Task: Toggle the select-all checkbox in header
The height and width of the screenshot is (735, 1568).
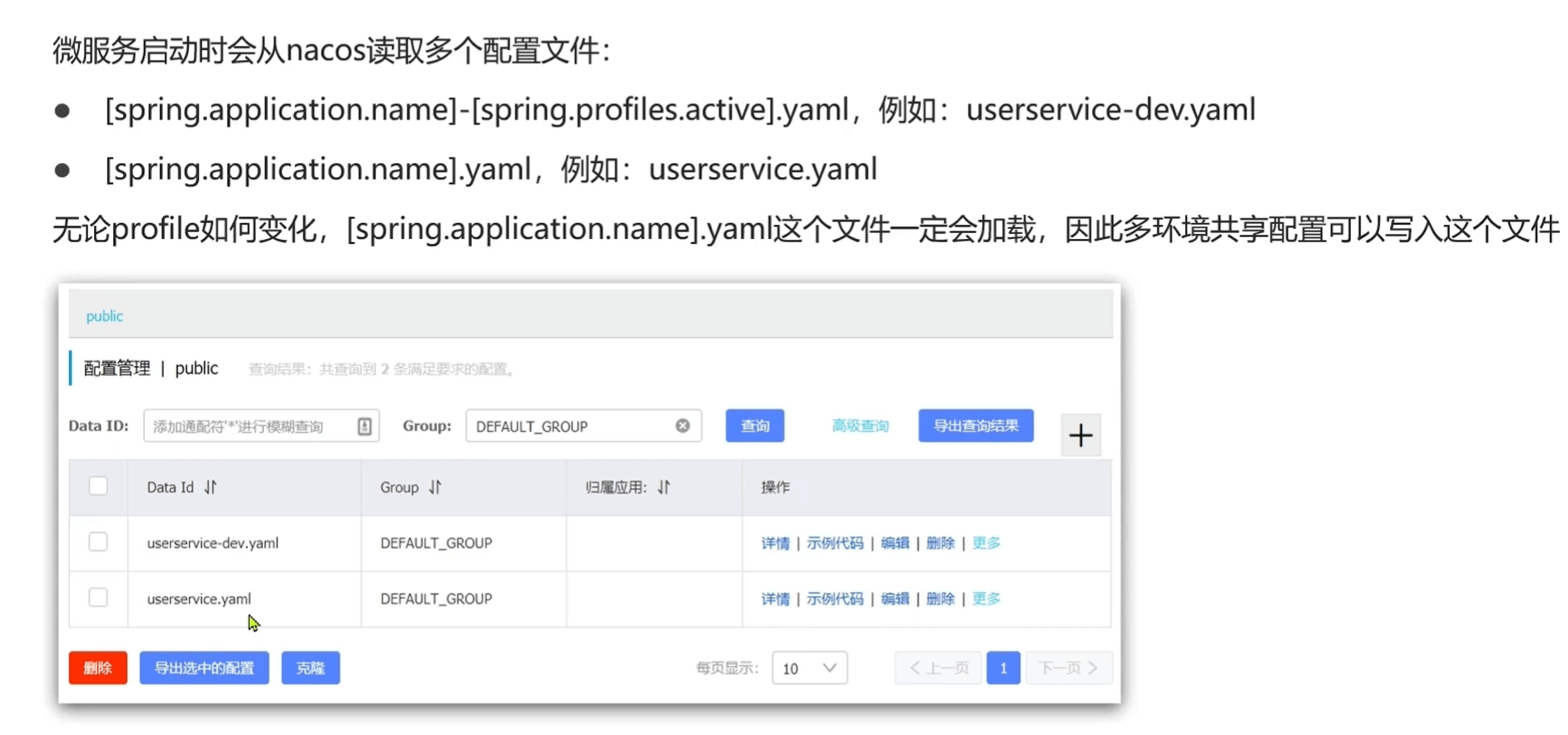Action: pos(98,486)
